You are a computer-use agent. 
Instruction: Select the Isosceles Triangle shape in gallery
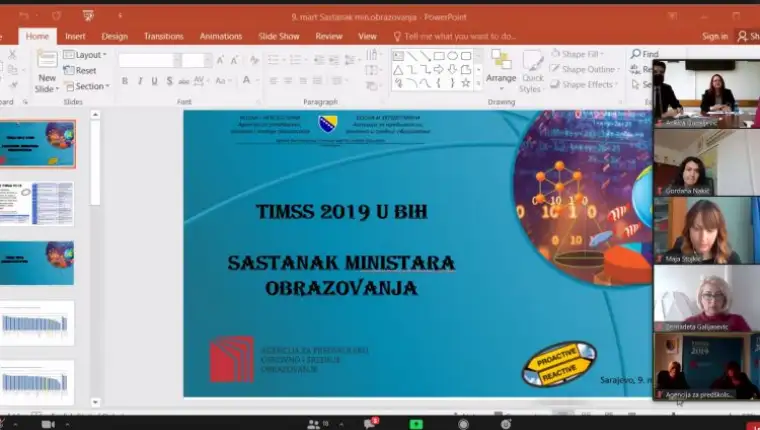coord(398,70)
